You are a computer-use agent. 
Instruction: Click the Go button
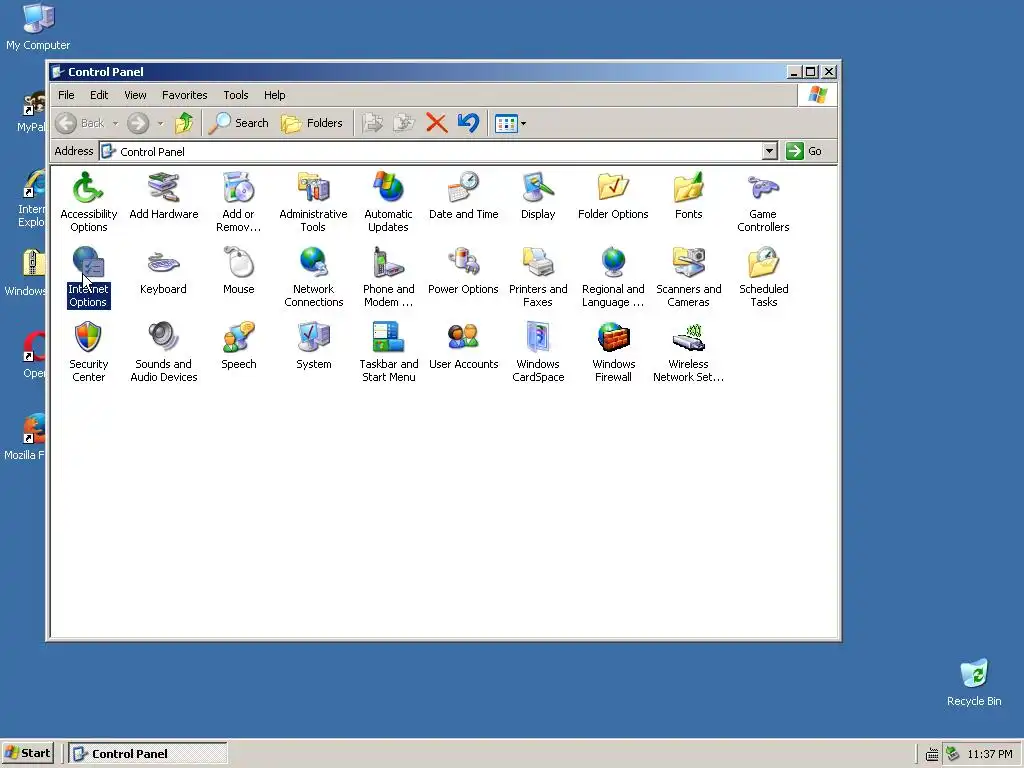pyautogui.click(x=804, y=152)
